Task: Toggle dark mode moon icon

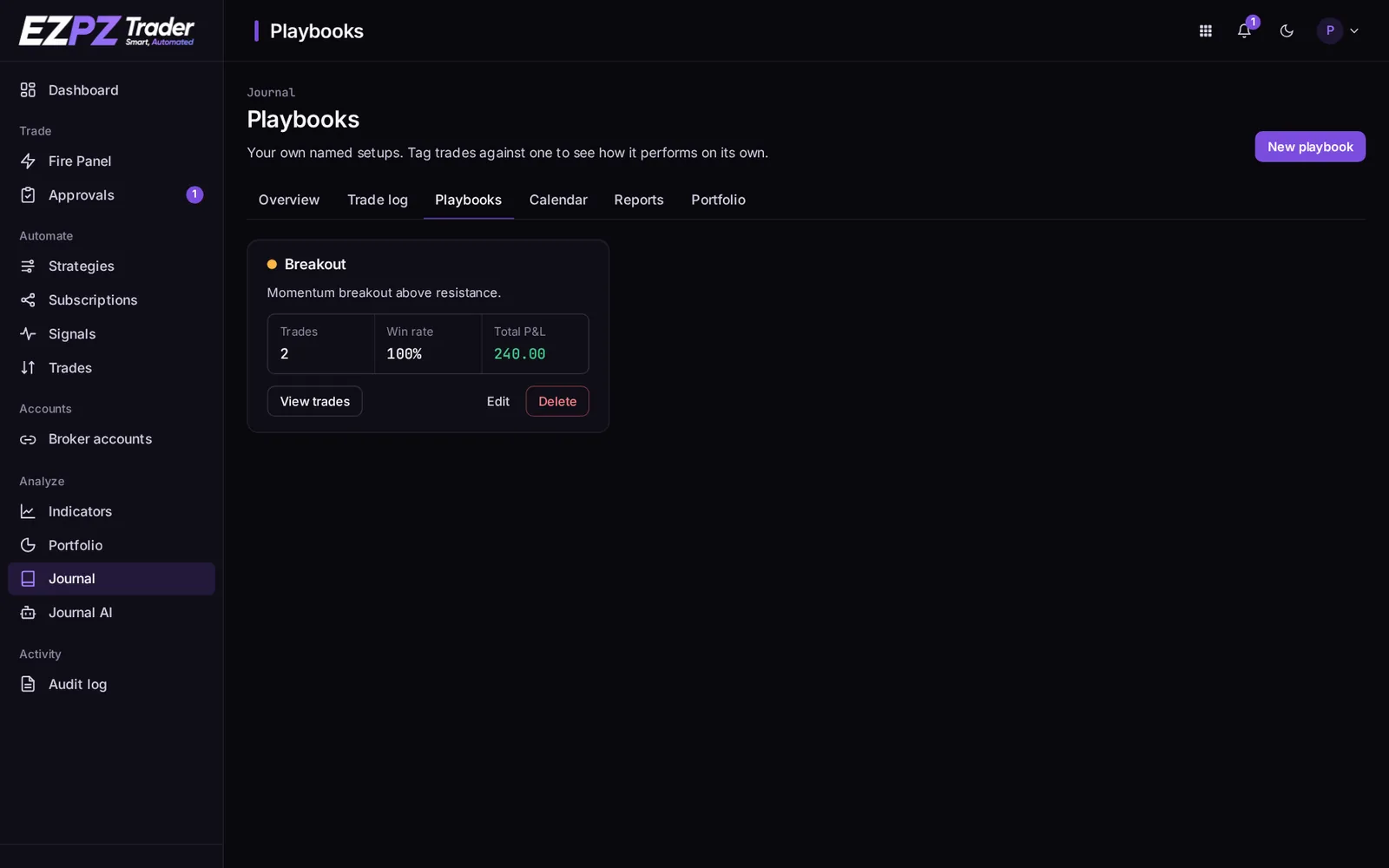Action: pos(1287,31)
